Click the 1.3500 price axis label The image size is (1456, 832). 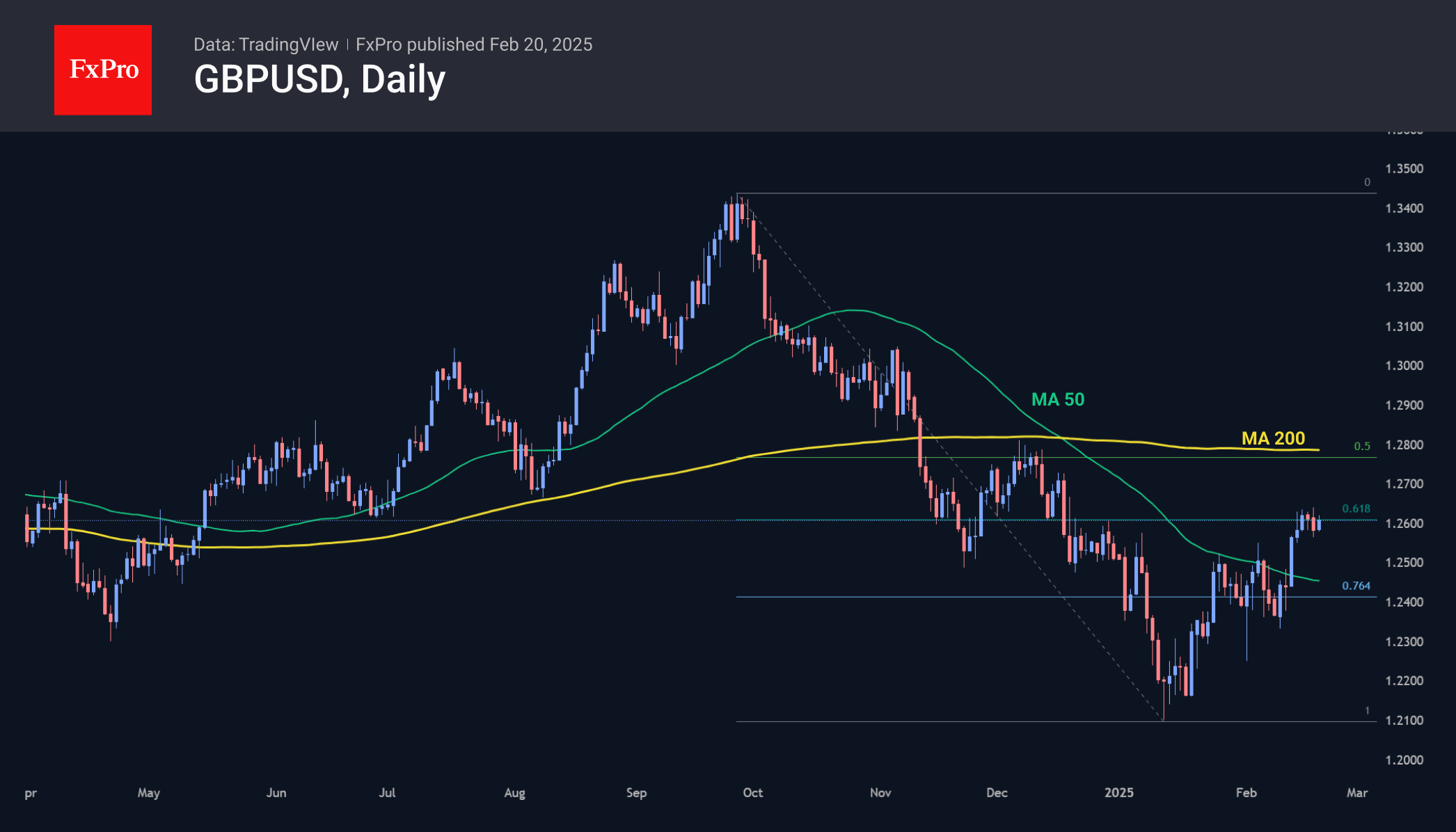tap(1404, 169)
